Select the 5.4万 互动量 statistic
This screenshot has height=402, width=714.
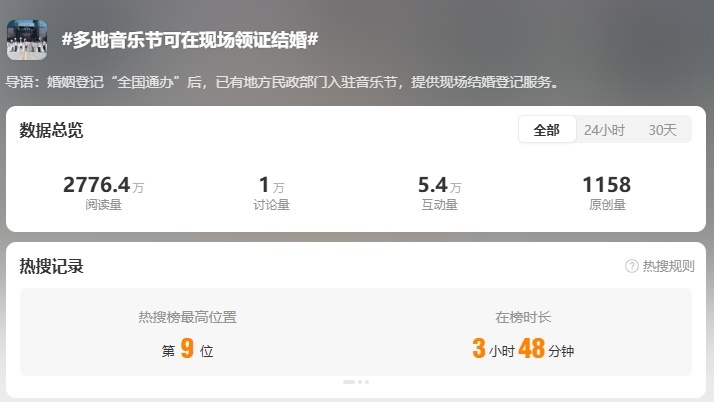point(439,193)
